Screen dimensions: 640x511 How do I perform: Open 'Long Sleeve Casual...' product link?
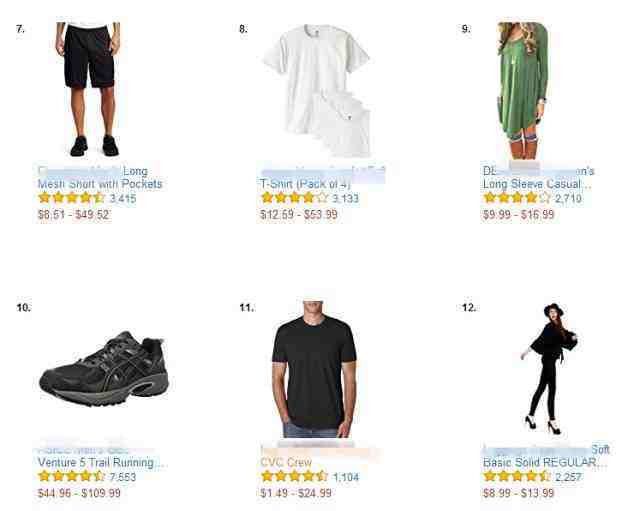coord(537,184)
